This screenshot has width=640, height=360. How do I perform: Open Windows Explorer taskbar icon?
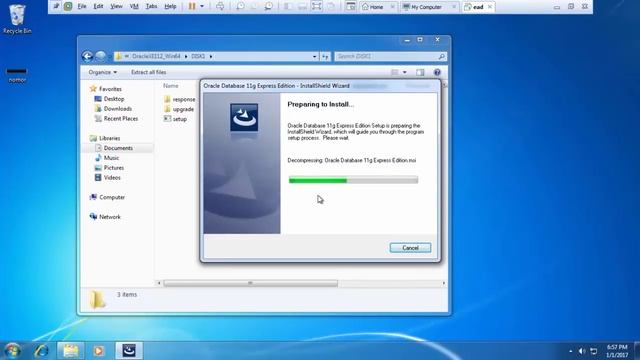pyautogui.click(x=71, y=351)
